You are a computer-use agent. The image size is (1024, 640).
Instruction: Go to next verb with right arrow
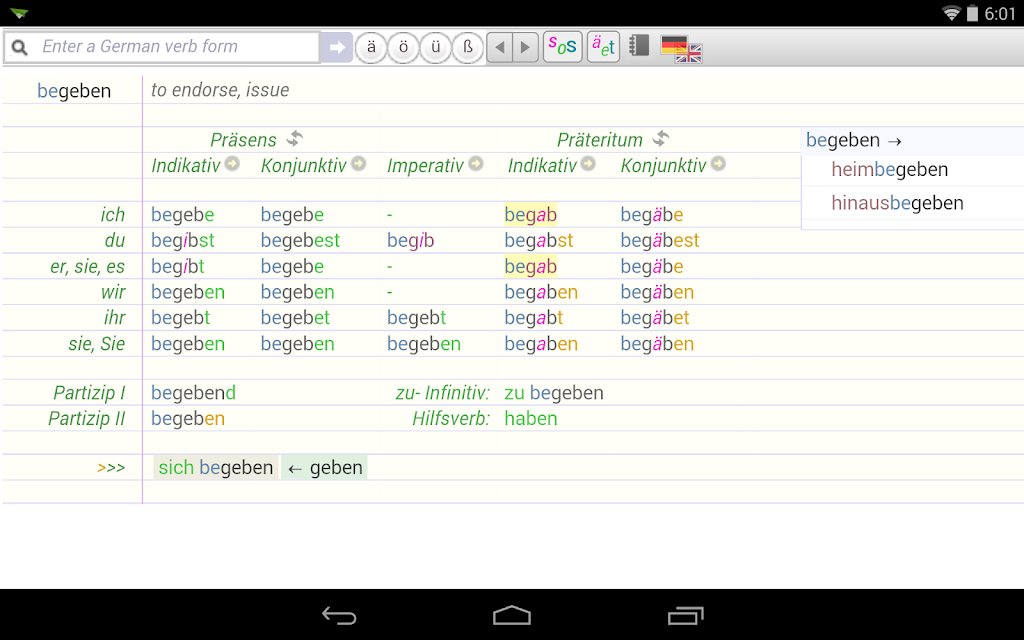point(526,47)
